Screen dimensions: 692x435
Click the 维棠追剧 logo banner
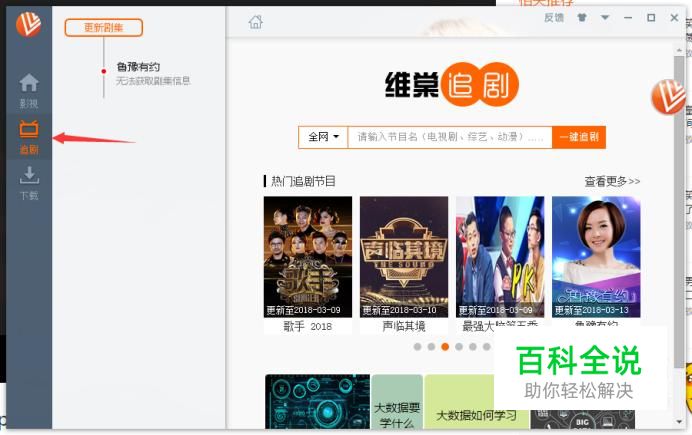[x=451, y=85]
